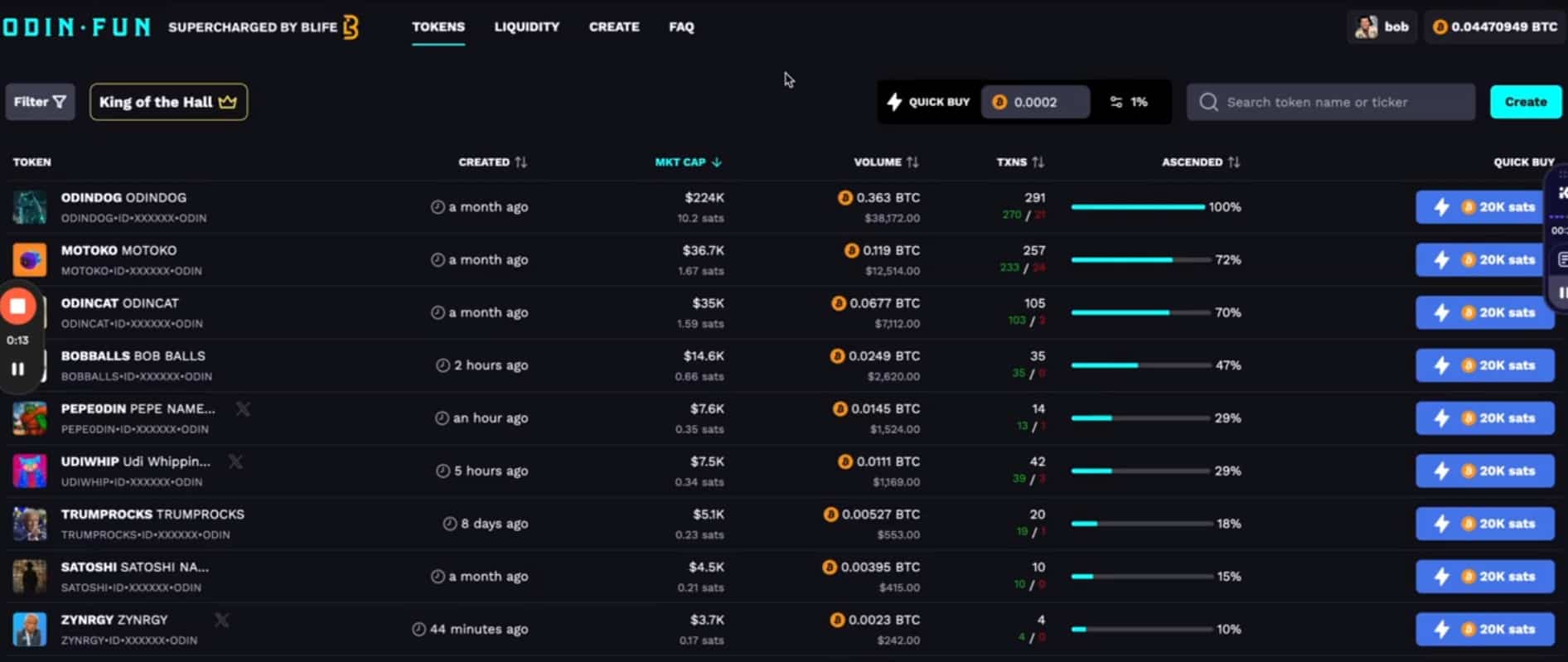Quick buy 20K sats of ODINCAT

[1484, 312]
